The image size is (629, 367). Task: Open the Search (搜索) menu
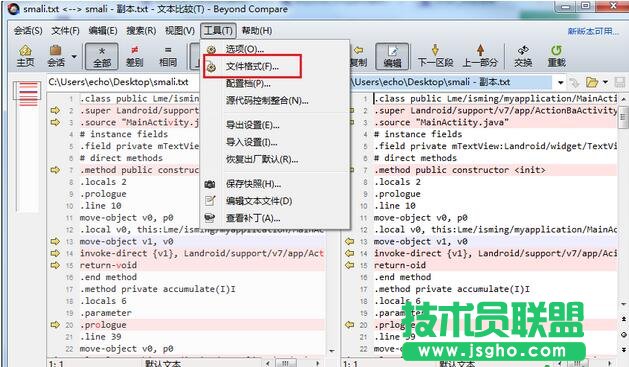tap(141, 30)
